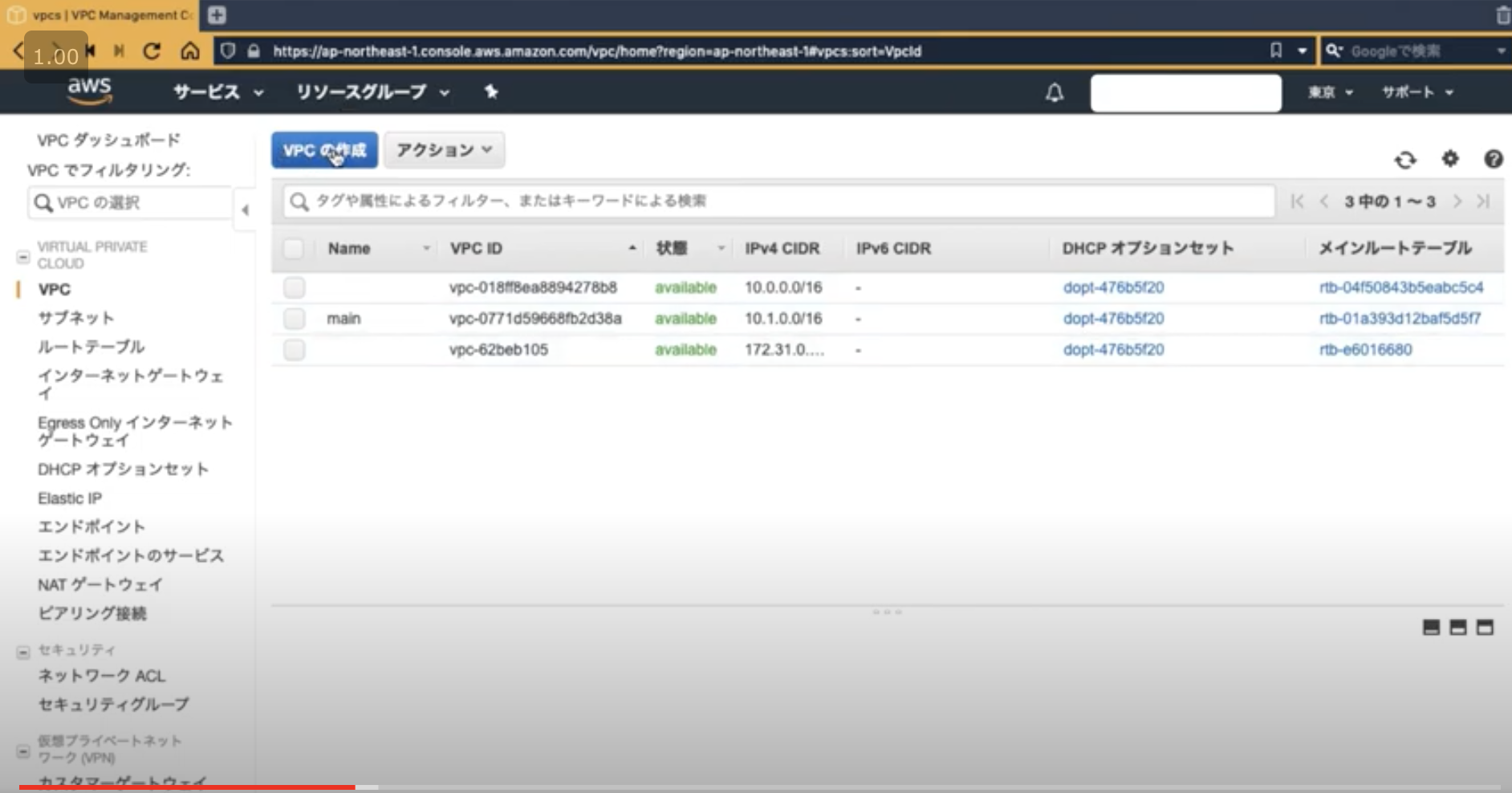Select checkbox for the main VPC row

(294, 319)
